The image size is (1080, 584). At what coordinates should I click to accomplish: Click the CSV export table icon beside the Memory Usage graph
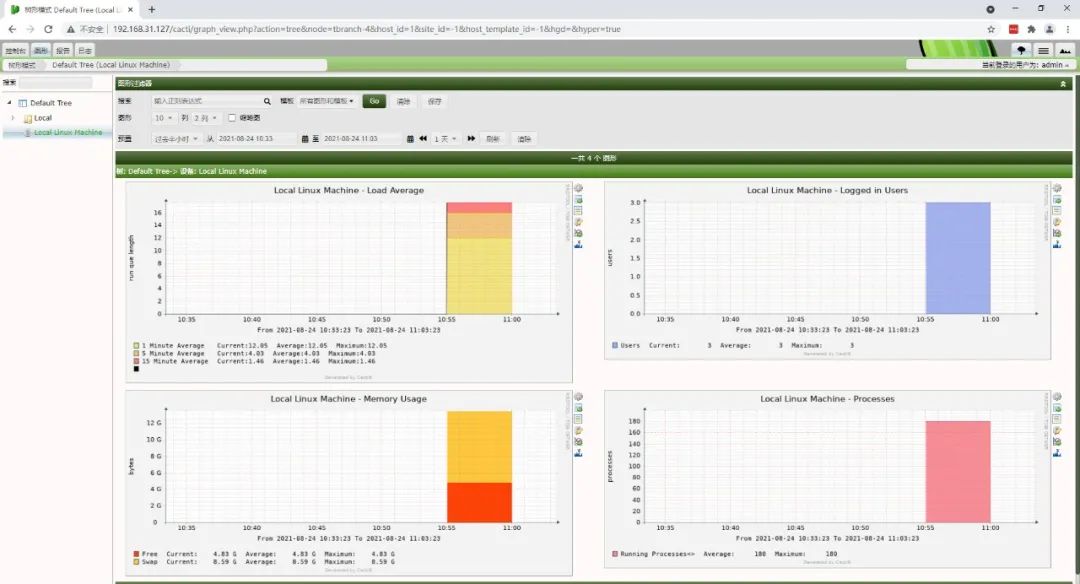coord(579,419)
